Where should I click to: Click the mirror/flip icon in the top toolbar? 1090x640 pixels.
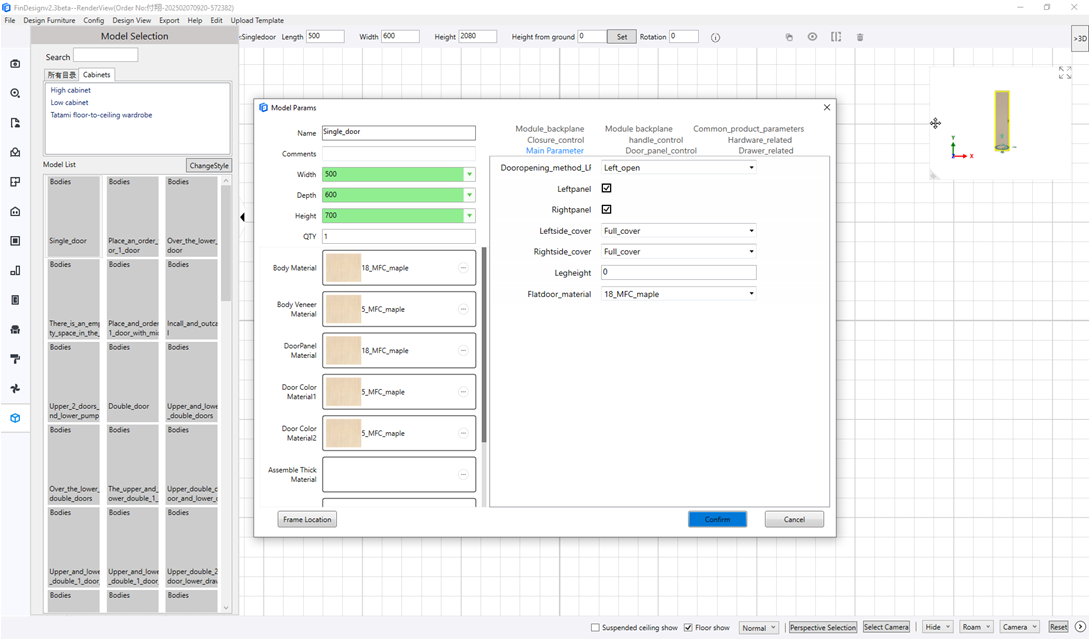click(x=836, y=37)
